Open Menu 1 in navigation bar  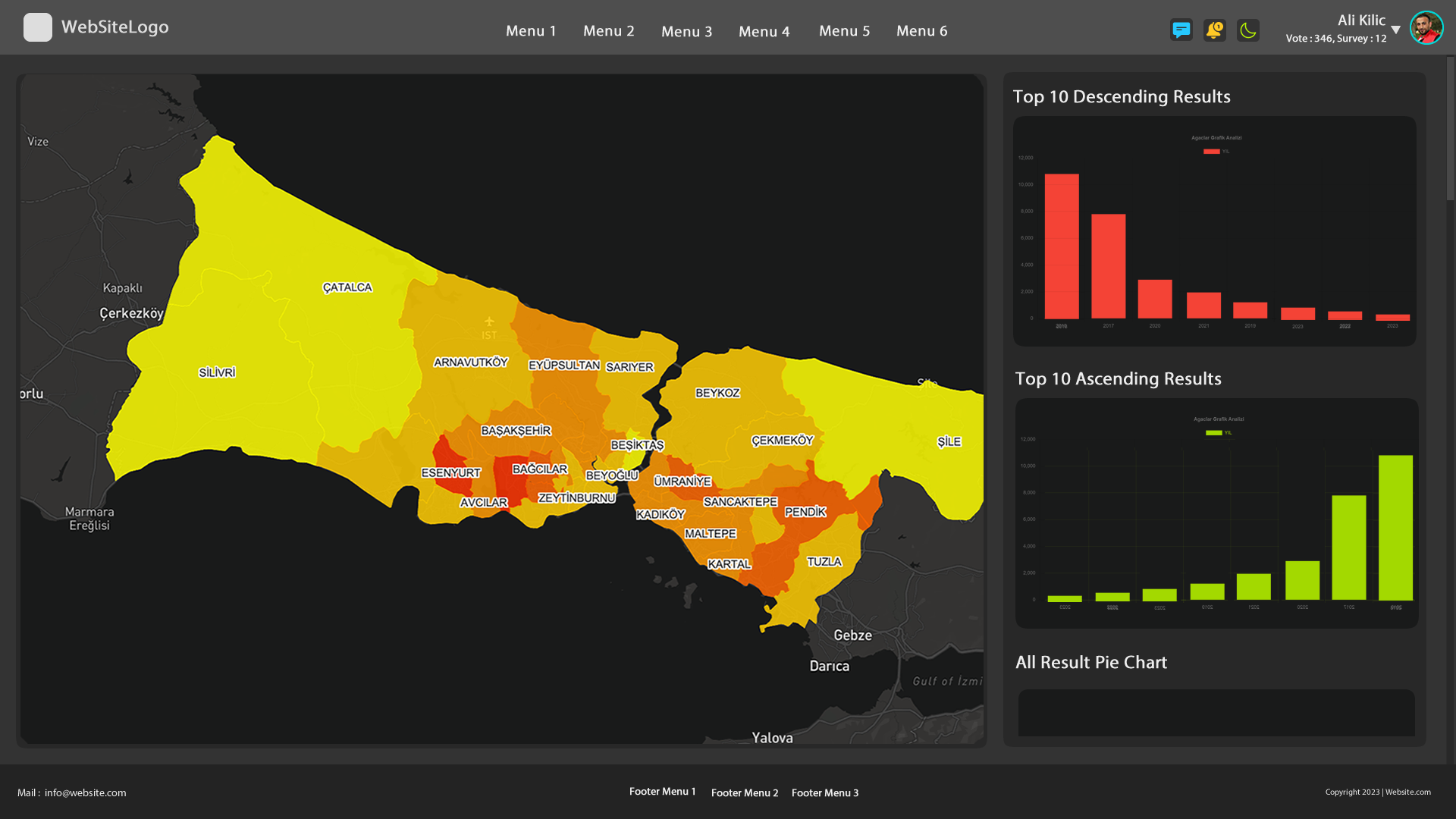pos(532,31)
